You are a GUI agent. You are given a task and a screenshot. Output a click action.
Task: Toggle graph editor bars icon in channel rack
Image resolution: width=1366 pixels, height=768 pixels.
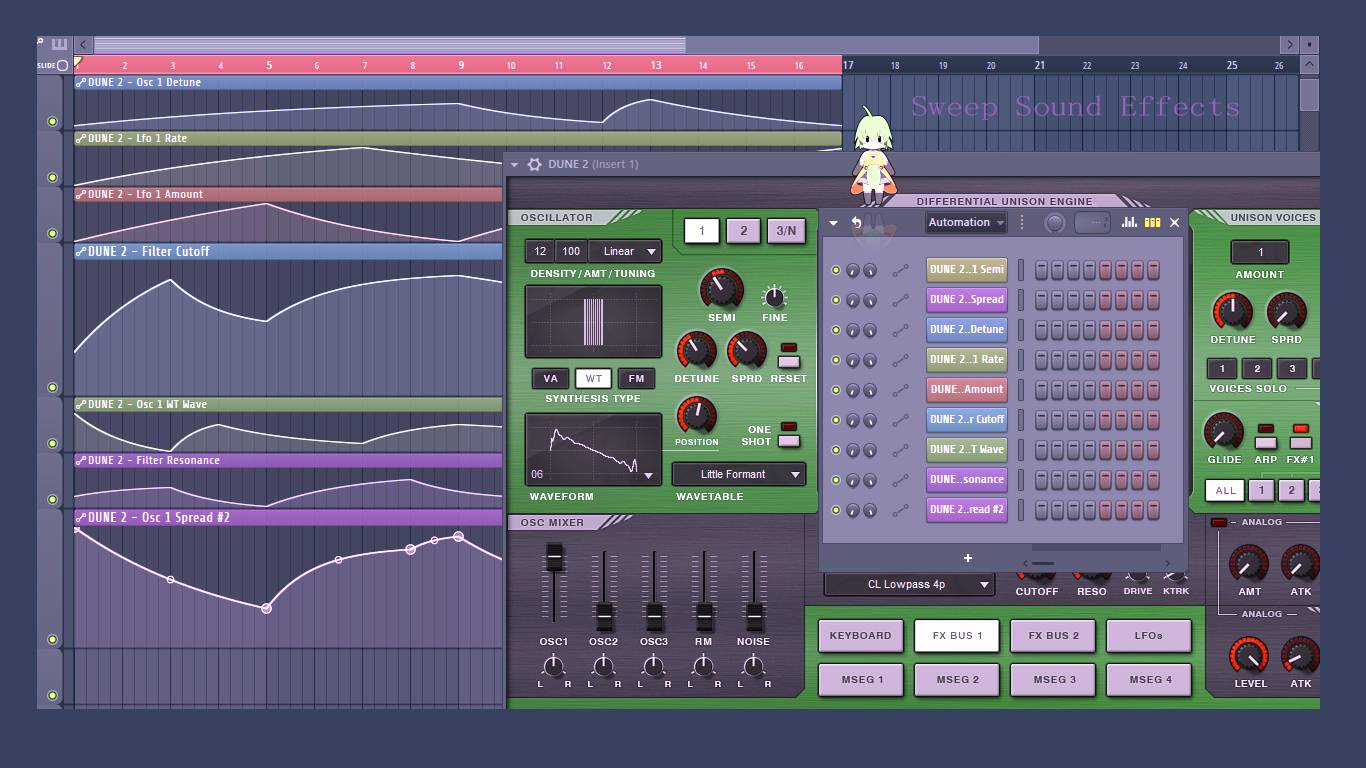click(x=1130, y=222)
